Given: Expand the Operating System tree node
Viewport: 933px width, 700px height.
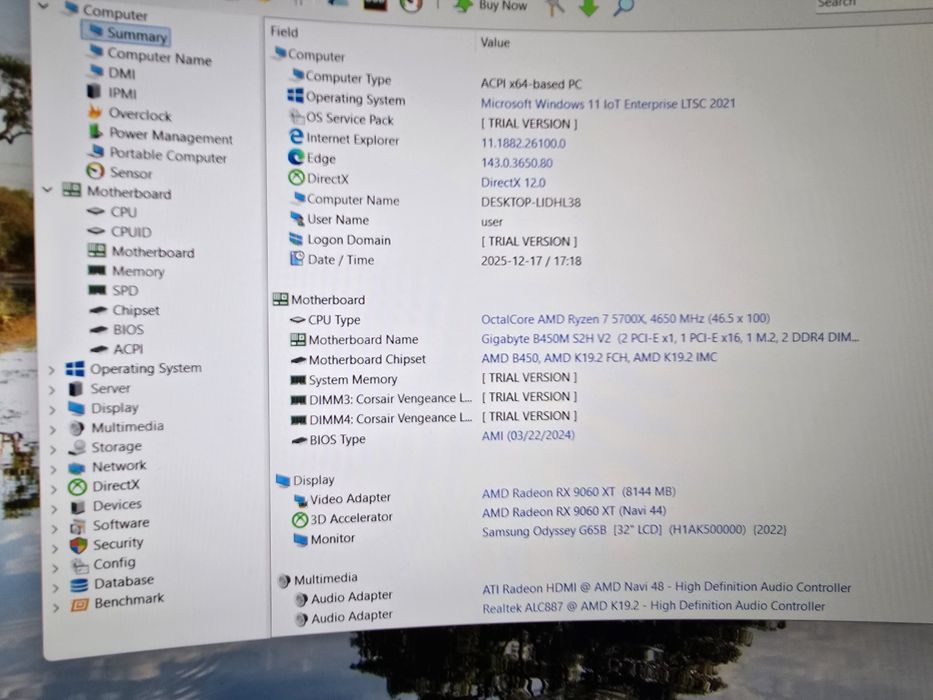Looking at the screenshot, I should point(52,370).
